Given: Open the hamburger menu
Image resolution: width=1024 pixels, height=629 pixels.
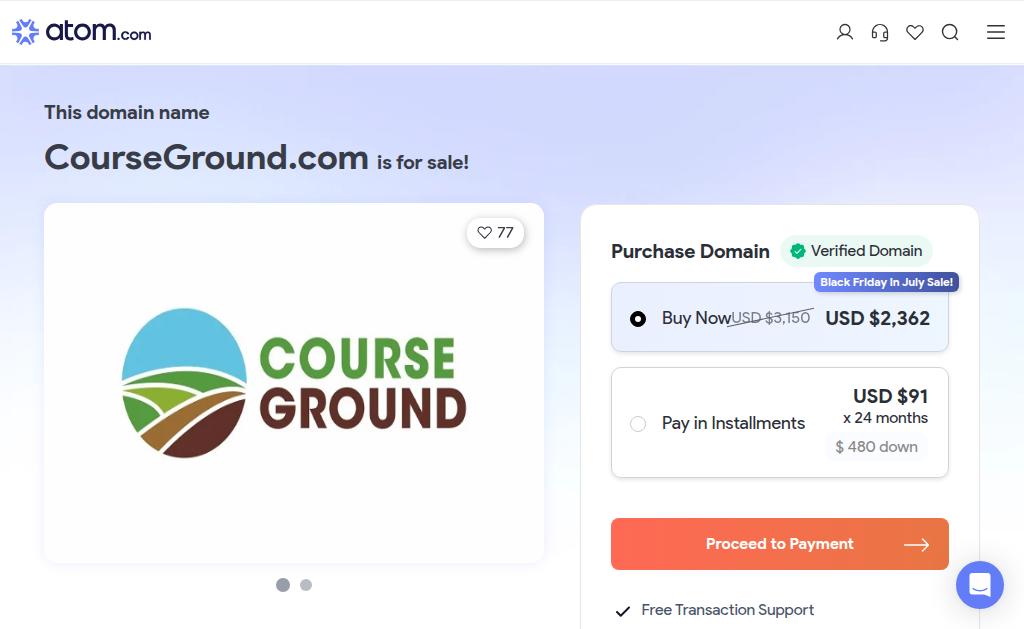Looking at the screenshot, I should (995, 32).
